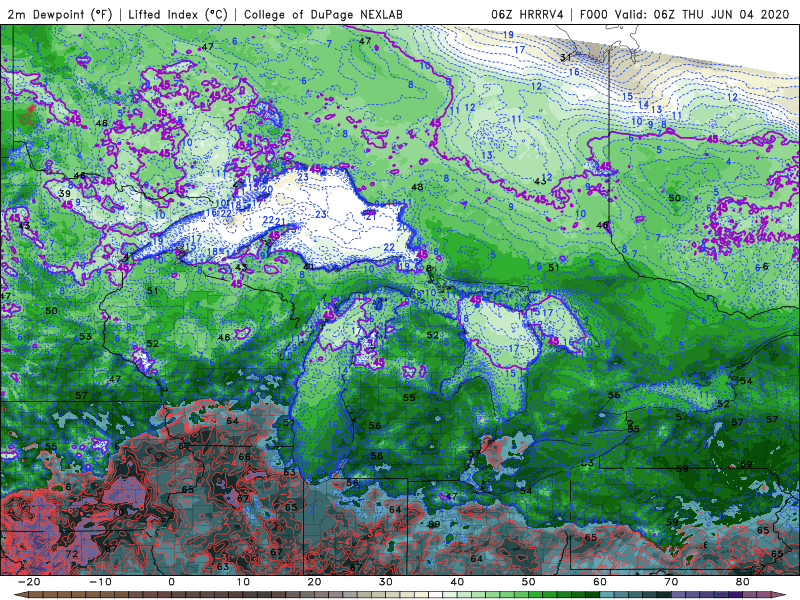Click the 40 label on the color scale
The image size is (800, 600).
coord(457,582)
